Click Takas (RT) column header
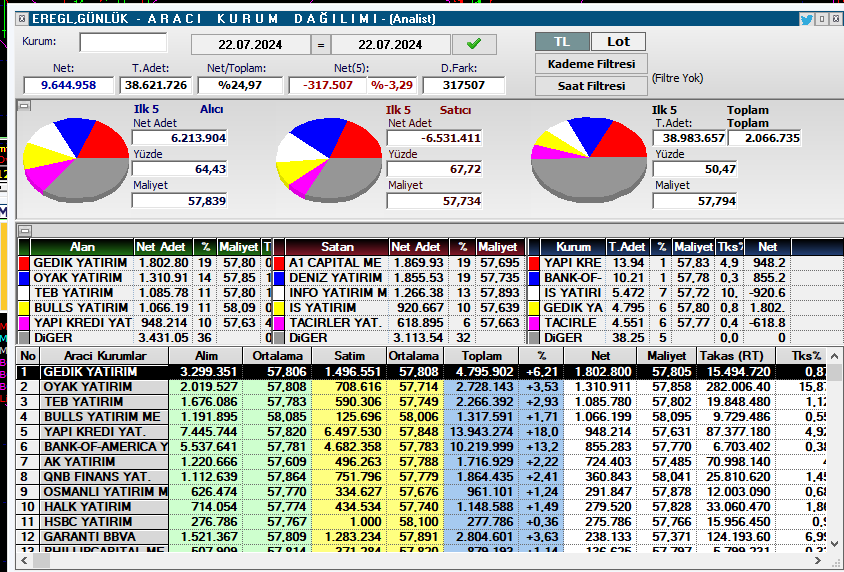Image resolution: width=844 pixels, height=572 pixels. (736, 356)
